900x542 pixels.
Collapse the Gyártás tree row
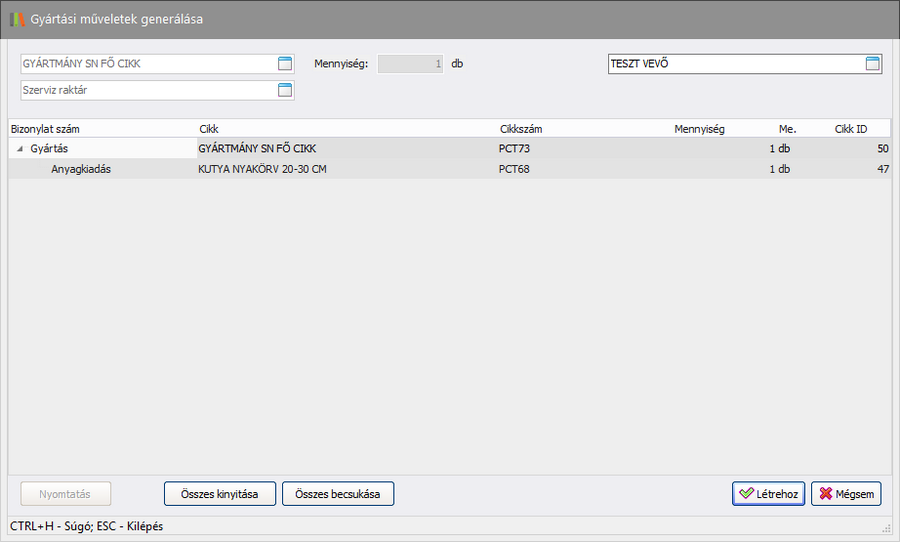pyautogui.click(x=20, y=149)
